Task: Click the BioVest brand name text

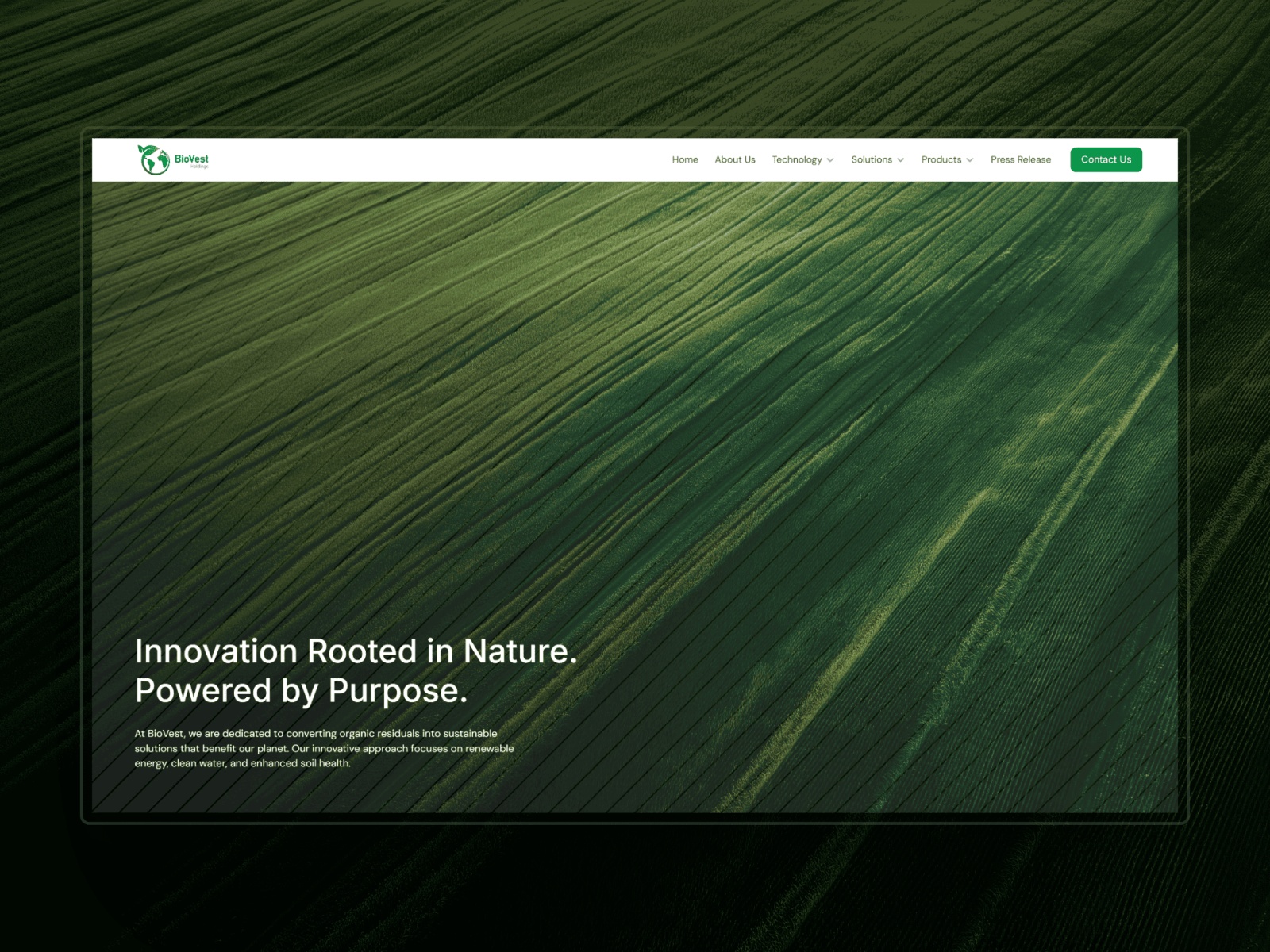Action: 191,159
